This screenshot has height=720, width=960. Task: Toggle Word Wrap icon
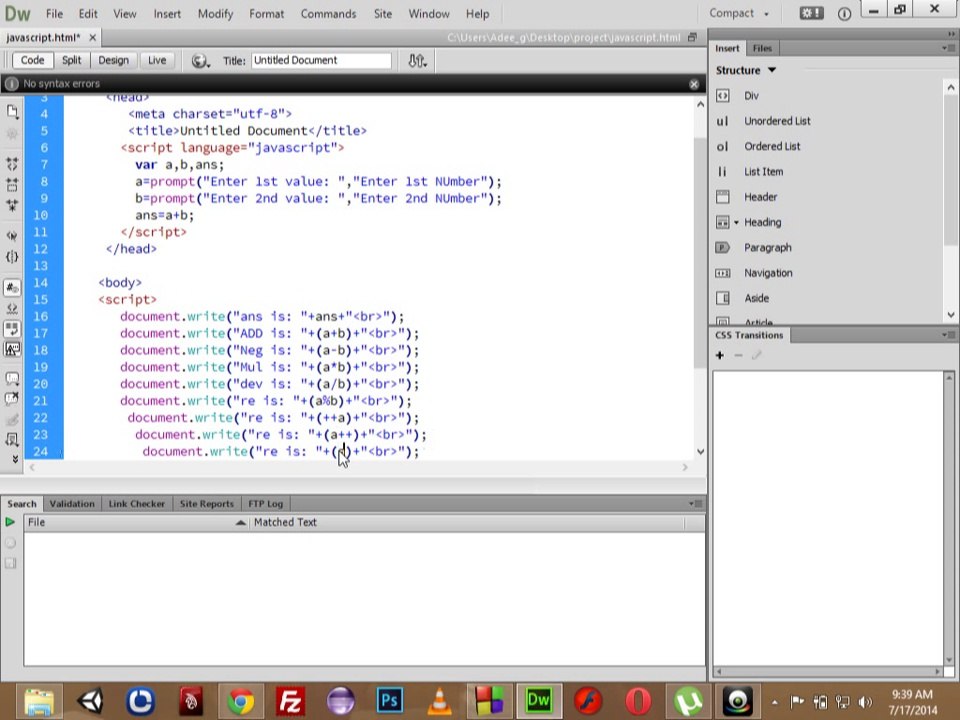point(12,329)
